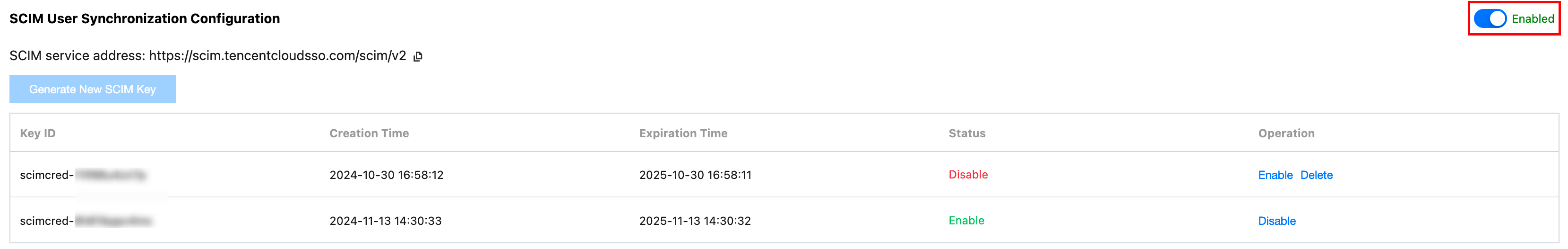Enable the first SCIM key
Image resolution: width=1568 pixels, height=249 pixels.
click(1275, 175)
